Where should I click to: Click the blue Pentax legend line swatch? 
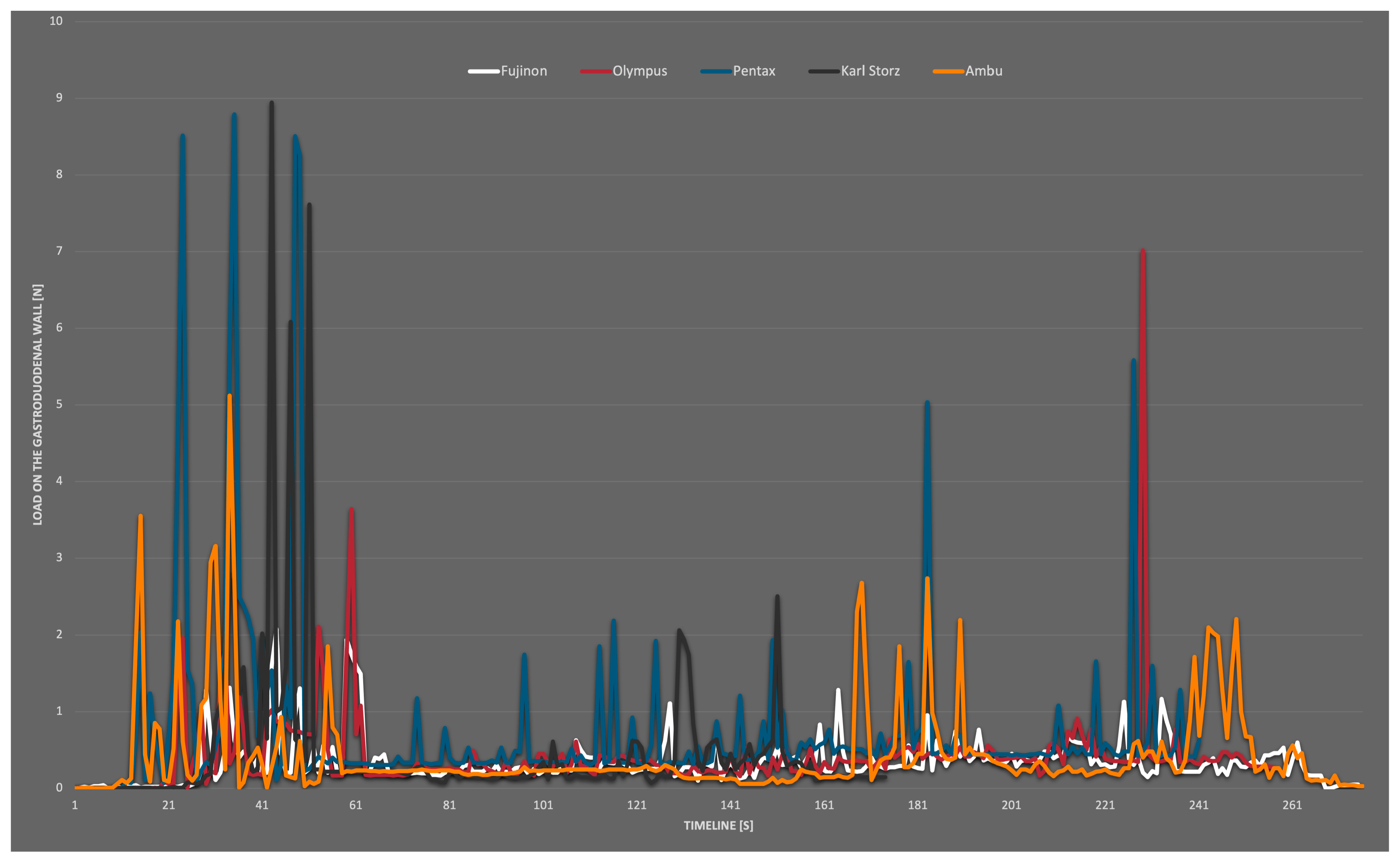(716, 72)
